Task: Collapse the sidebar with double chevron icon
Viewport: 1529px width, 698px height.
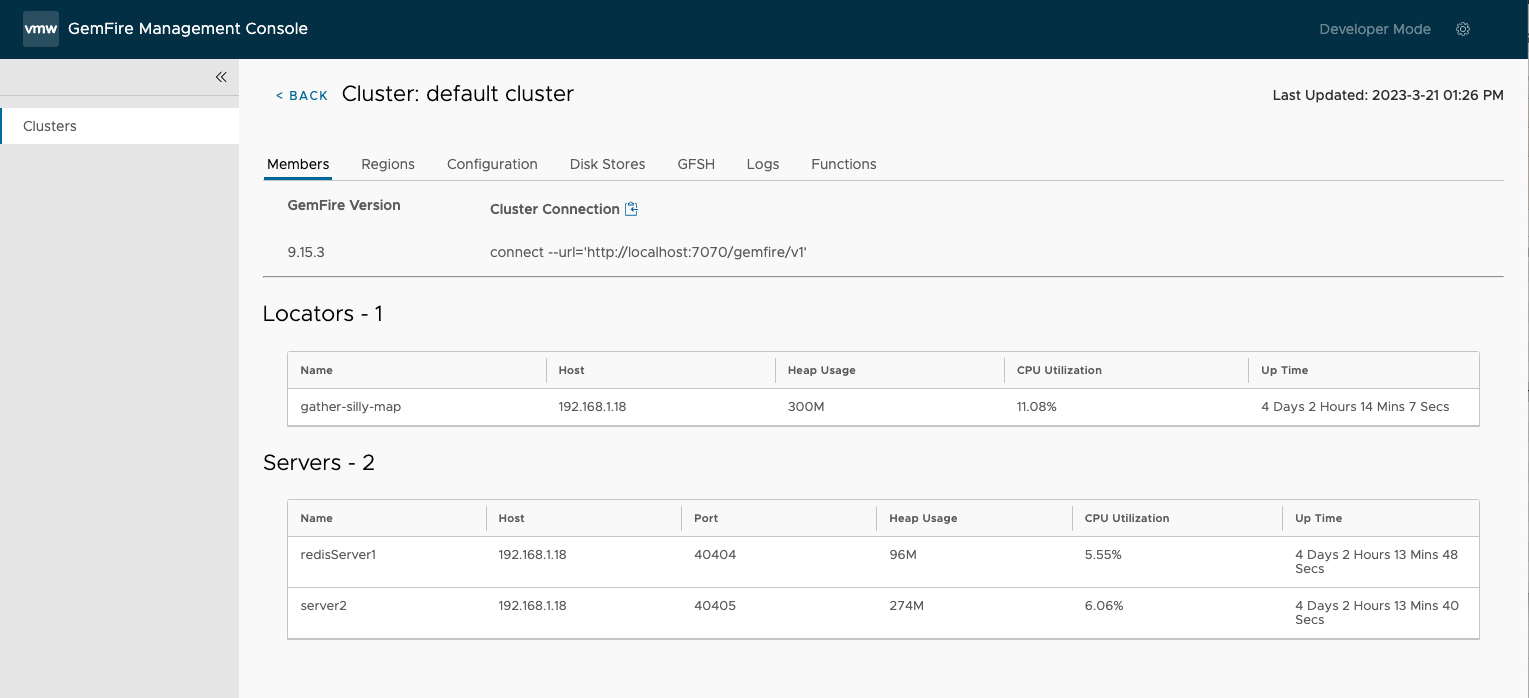Action: click(x=221, y=77)
